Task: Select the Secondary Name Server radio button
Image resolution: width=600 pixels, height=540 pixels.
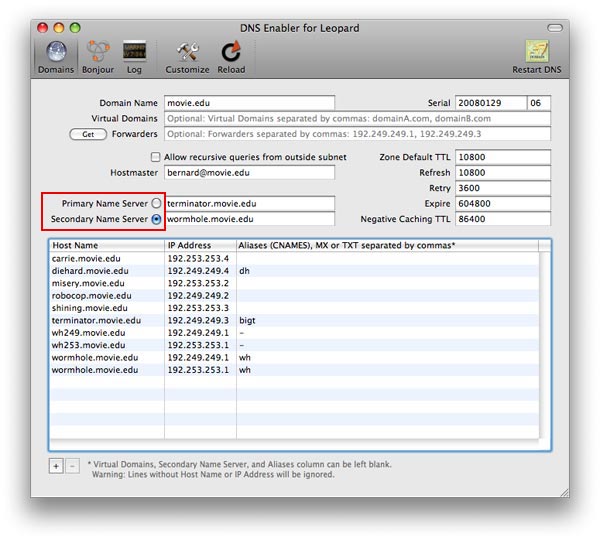Action: pos(155,218)
